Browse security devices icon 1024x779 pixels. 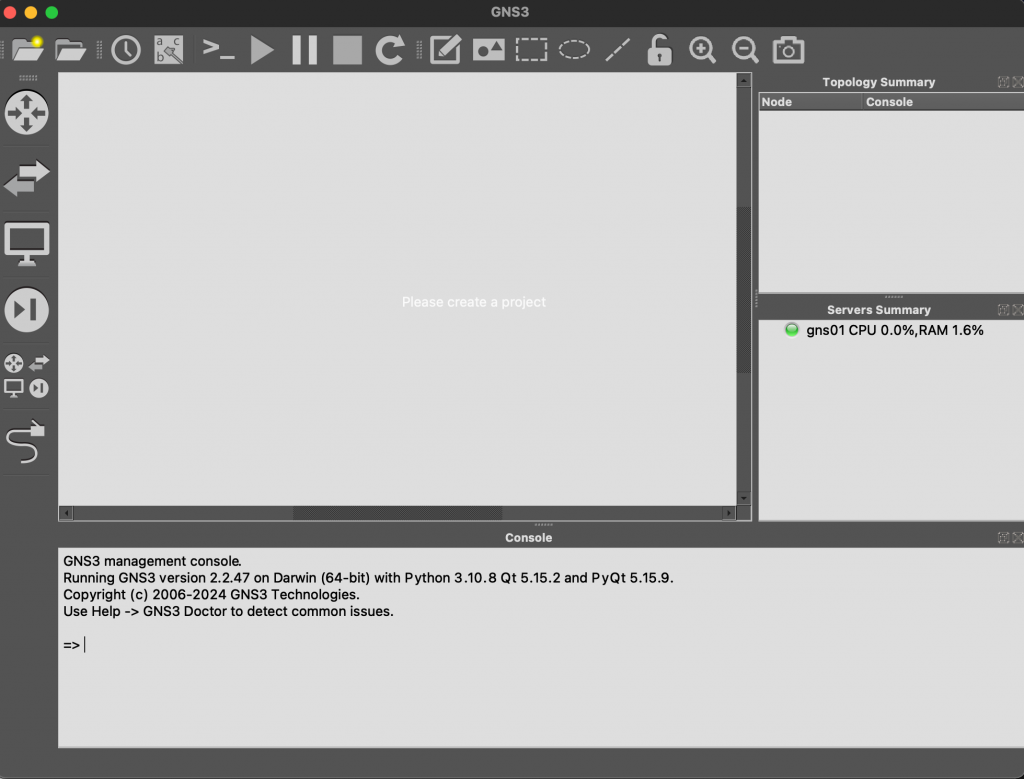27,310
